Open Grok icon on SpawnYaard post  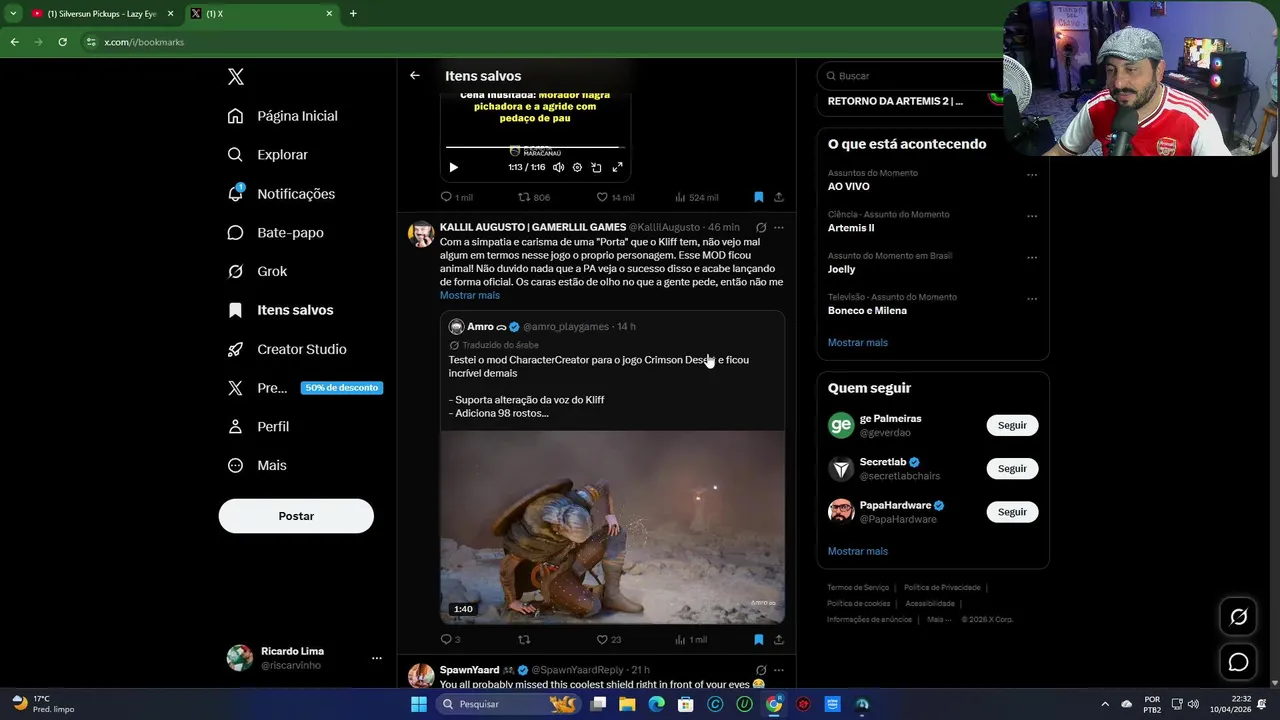click(761, 670)
